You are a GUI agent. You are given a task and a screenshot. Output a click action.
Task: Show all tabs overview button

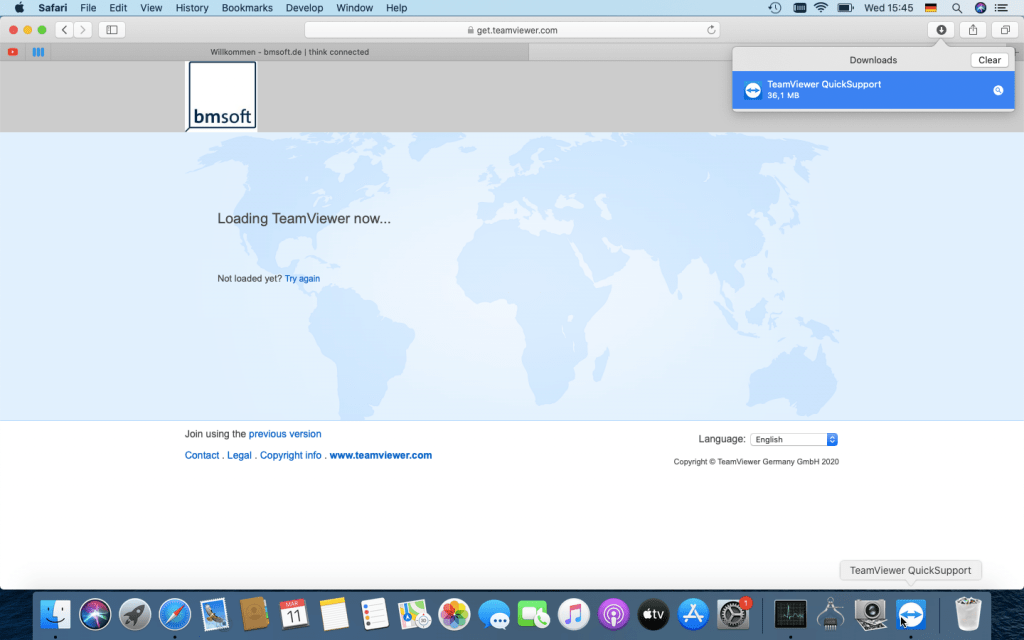tap(1005, 29)
